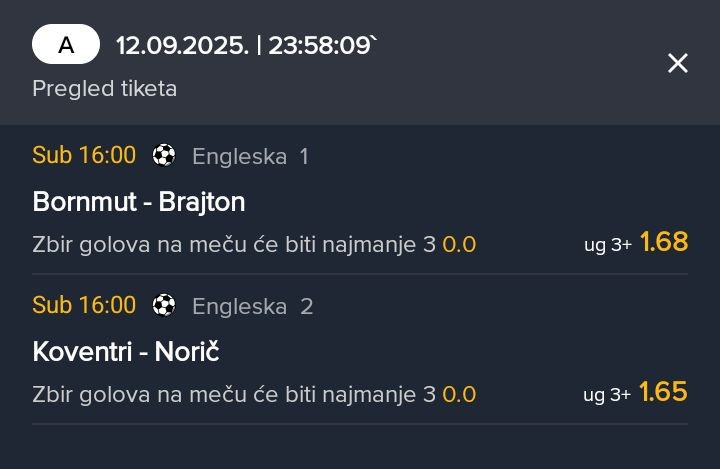Click the soccer ball icon for Engleska 1
720x469 pixels.
click(164, 155)
